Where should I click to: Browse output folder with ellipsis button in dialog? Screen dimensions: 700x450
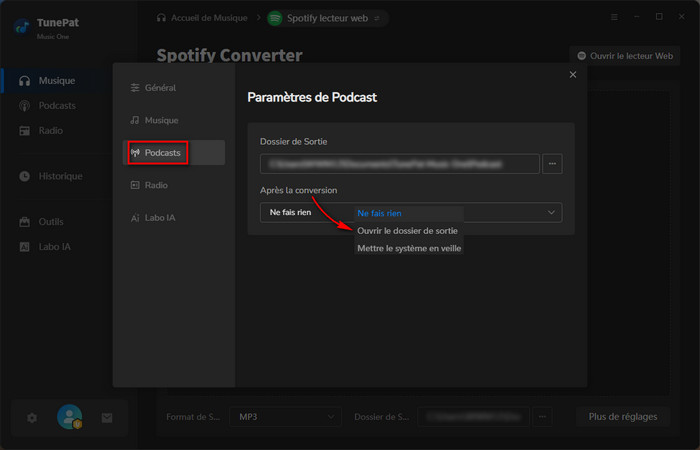(552, 164)
